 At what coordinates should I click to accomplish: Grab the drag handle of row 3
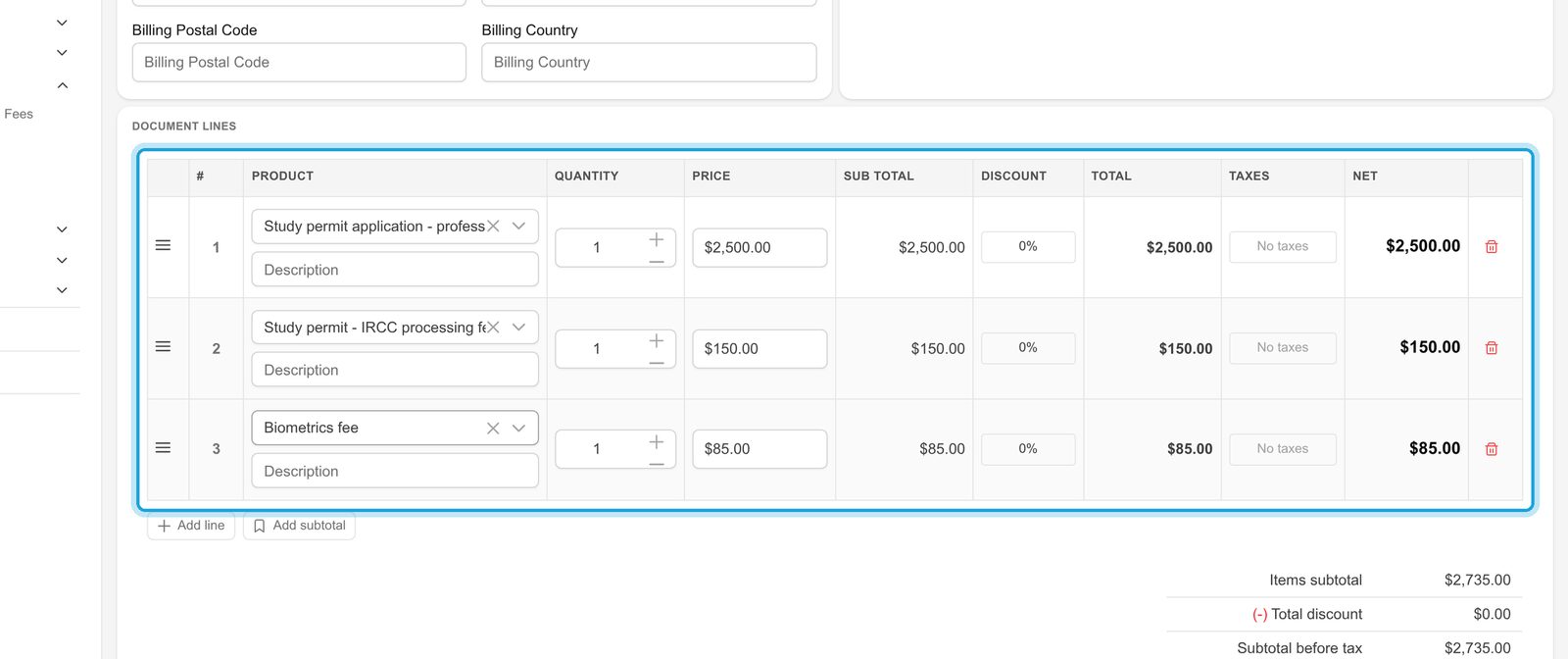[164, 447]
